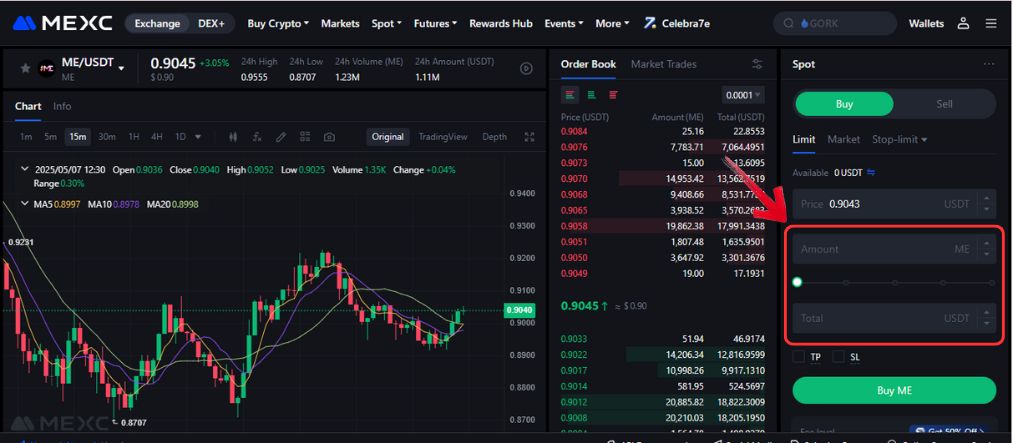This screenshot has height=443, width=1013.
Task: Collapse the MA indicator row chevron
Action: coord(25,203)
